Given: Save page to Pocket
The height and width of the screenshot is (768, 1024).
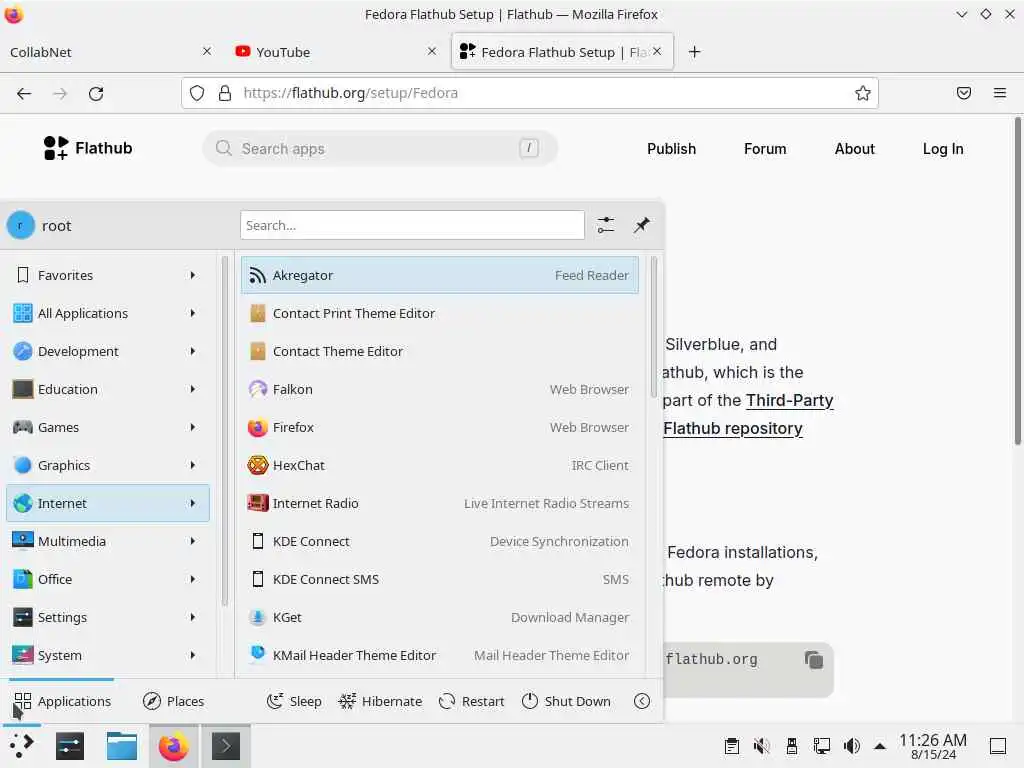Looking at the screenshot, I should tap(963, 93).
